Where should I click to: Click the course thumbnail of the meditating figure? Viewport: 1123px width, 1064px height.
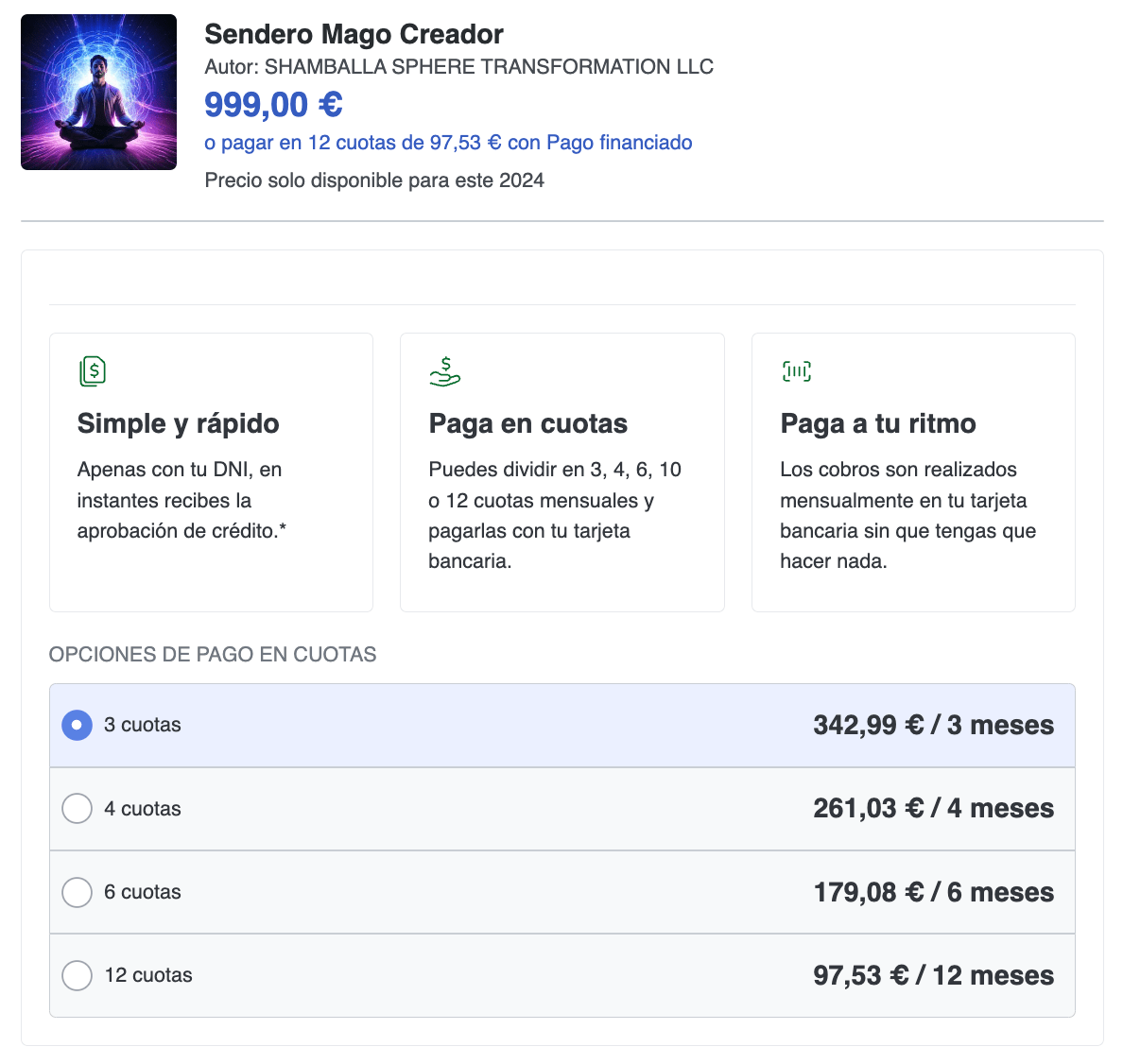point(98,92)
